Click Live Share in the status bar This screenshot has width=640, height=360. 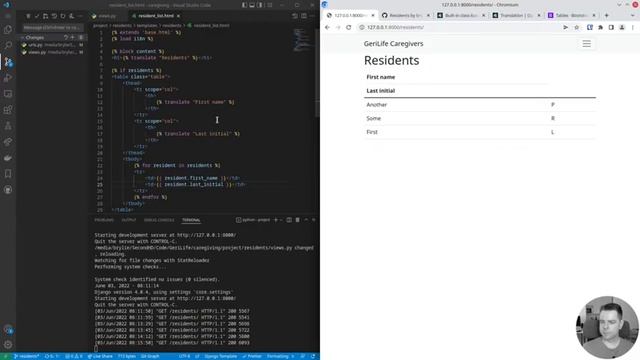tap(100, 356)
